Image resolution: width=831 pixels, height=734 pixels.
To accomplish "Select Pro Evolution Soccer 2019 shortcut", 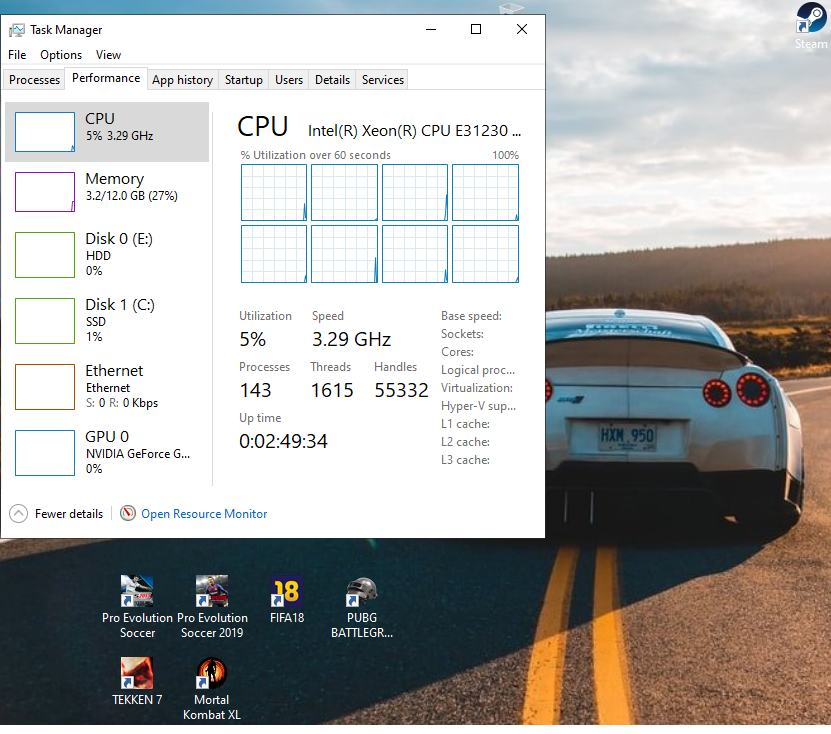I will point(212,593).
